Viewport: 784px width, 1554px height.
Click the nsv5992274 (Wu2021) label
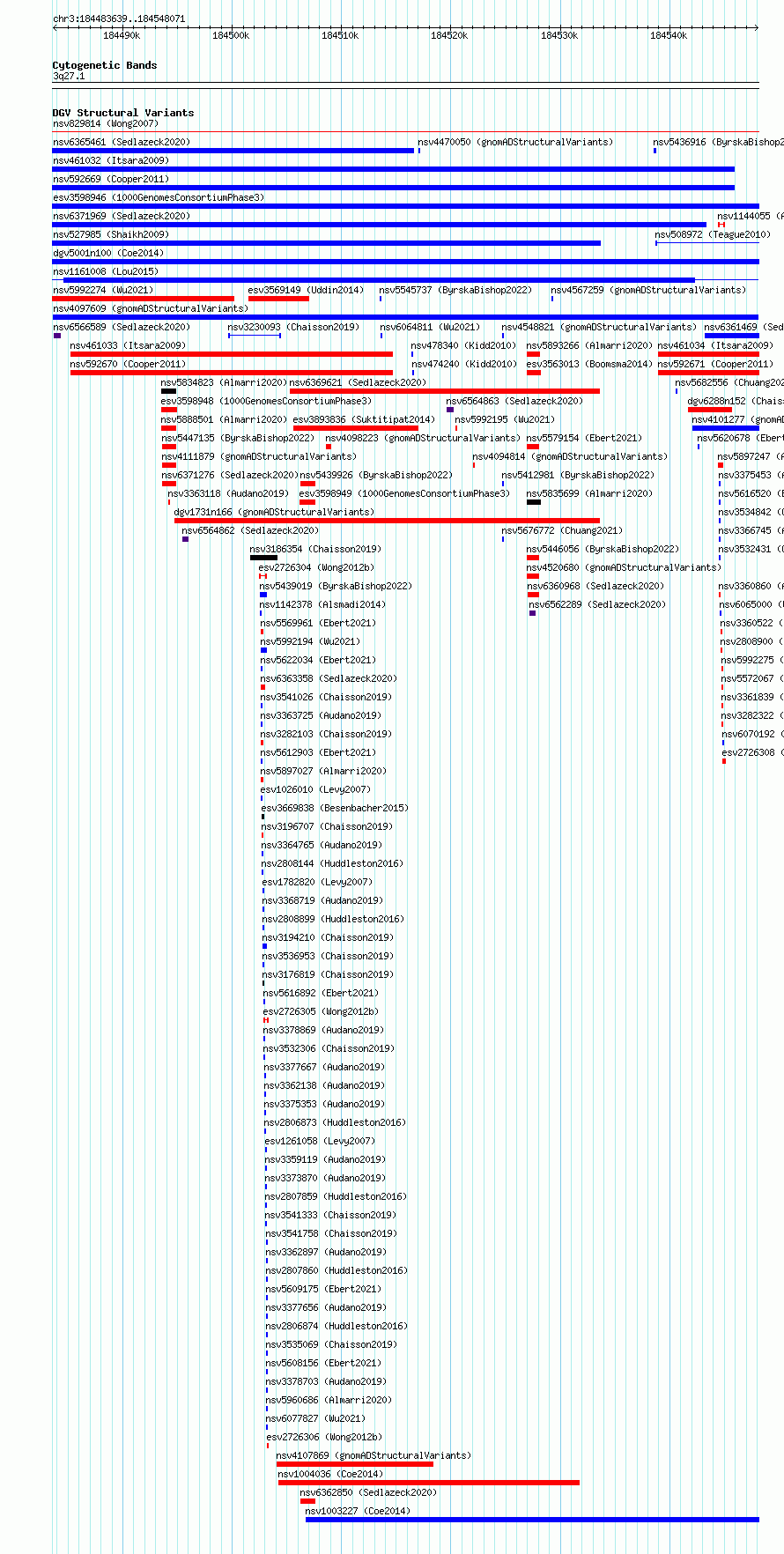(103, 290)
